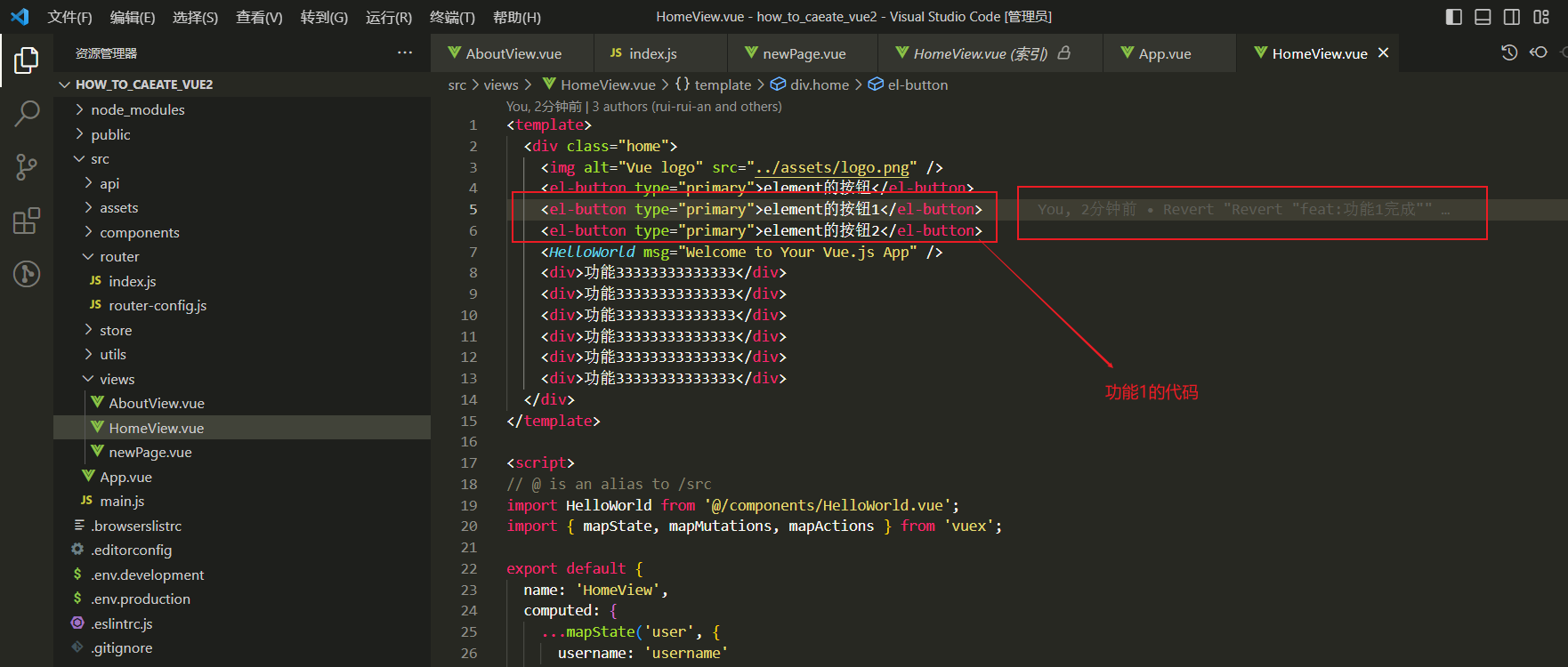
Task: Toggle the primary sidebar layout icon
Action: click(1454, 17)
